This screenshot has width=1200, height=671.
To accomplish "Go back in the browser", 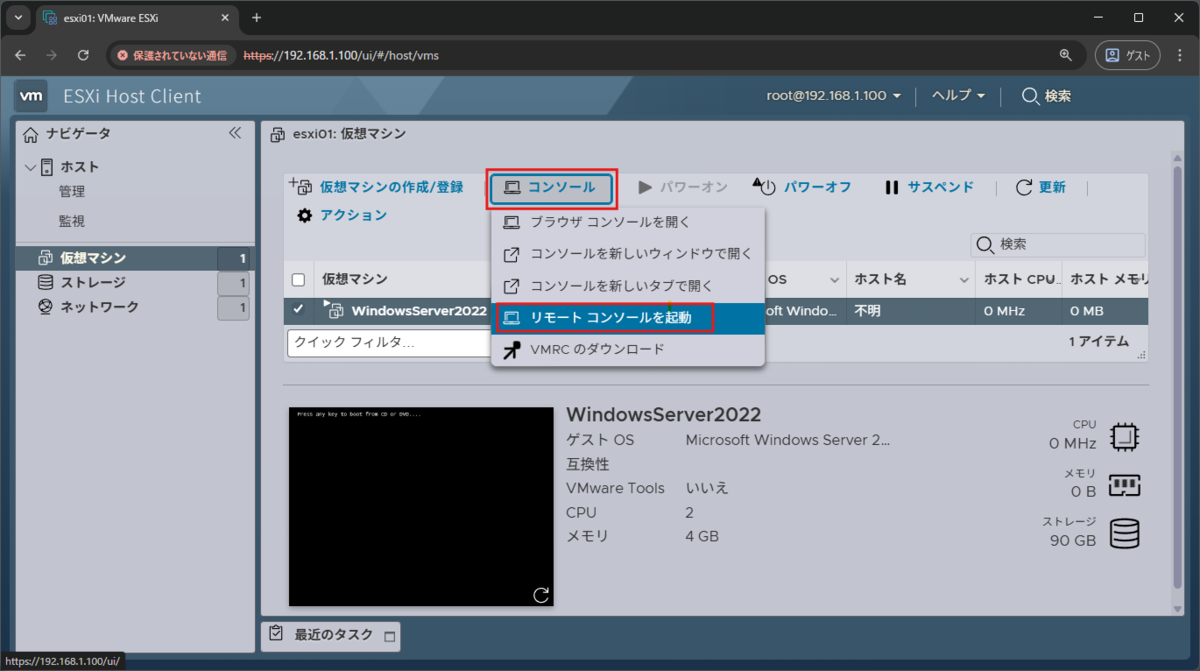I will coord(20,55).
